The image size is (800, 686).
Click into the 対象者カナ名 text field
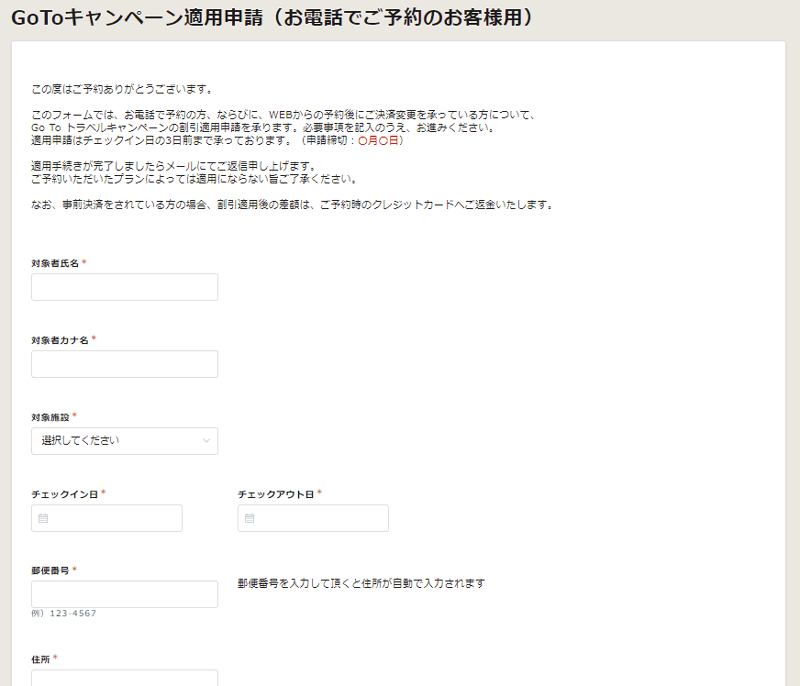(x=124, y=364)
